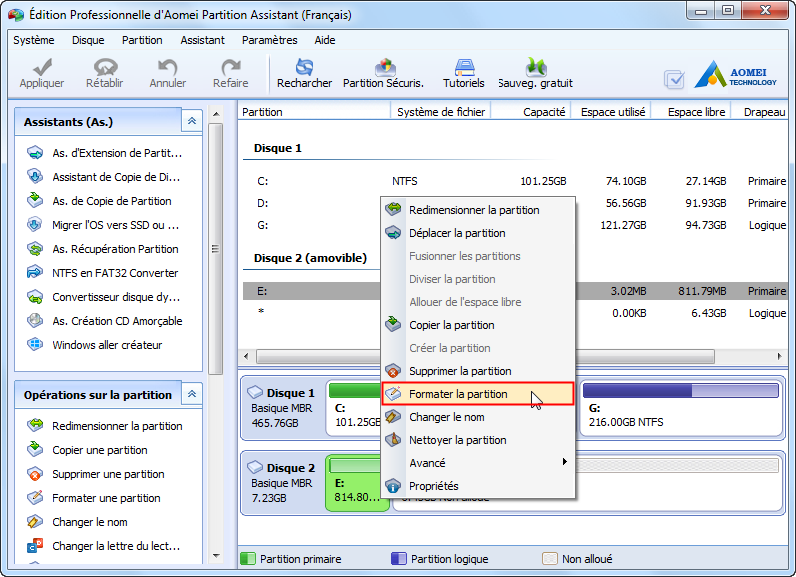Viewport: 796px width, 577px height.
Task: Open Convertisseur disque dynamique
Action: pos(104,297)
